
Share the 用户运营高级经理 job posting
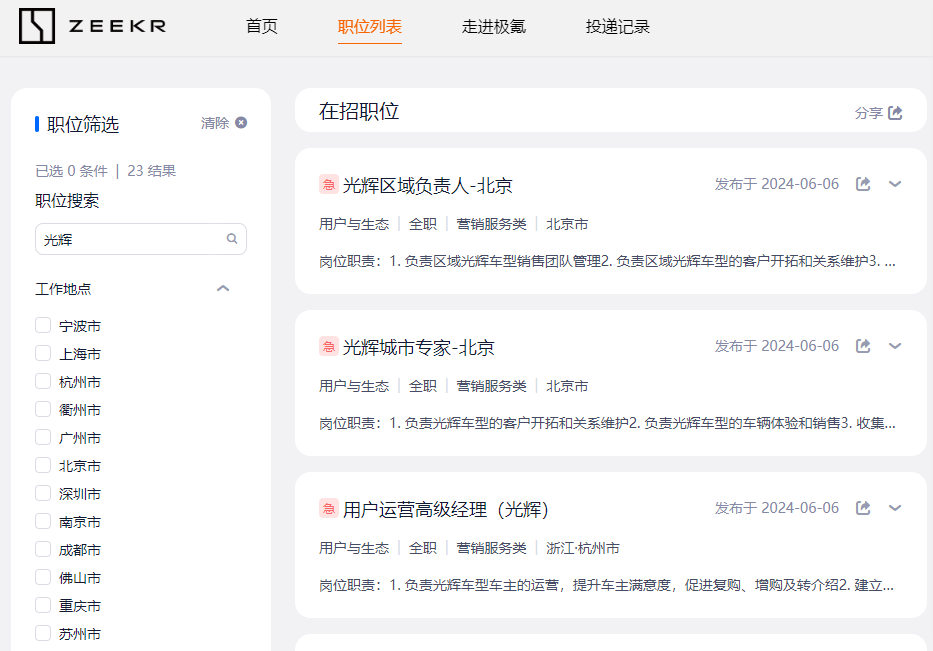coord(863,508)
